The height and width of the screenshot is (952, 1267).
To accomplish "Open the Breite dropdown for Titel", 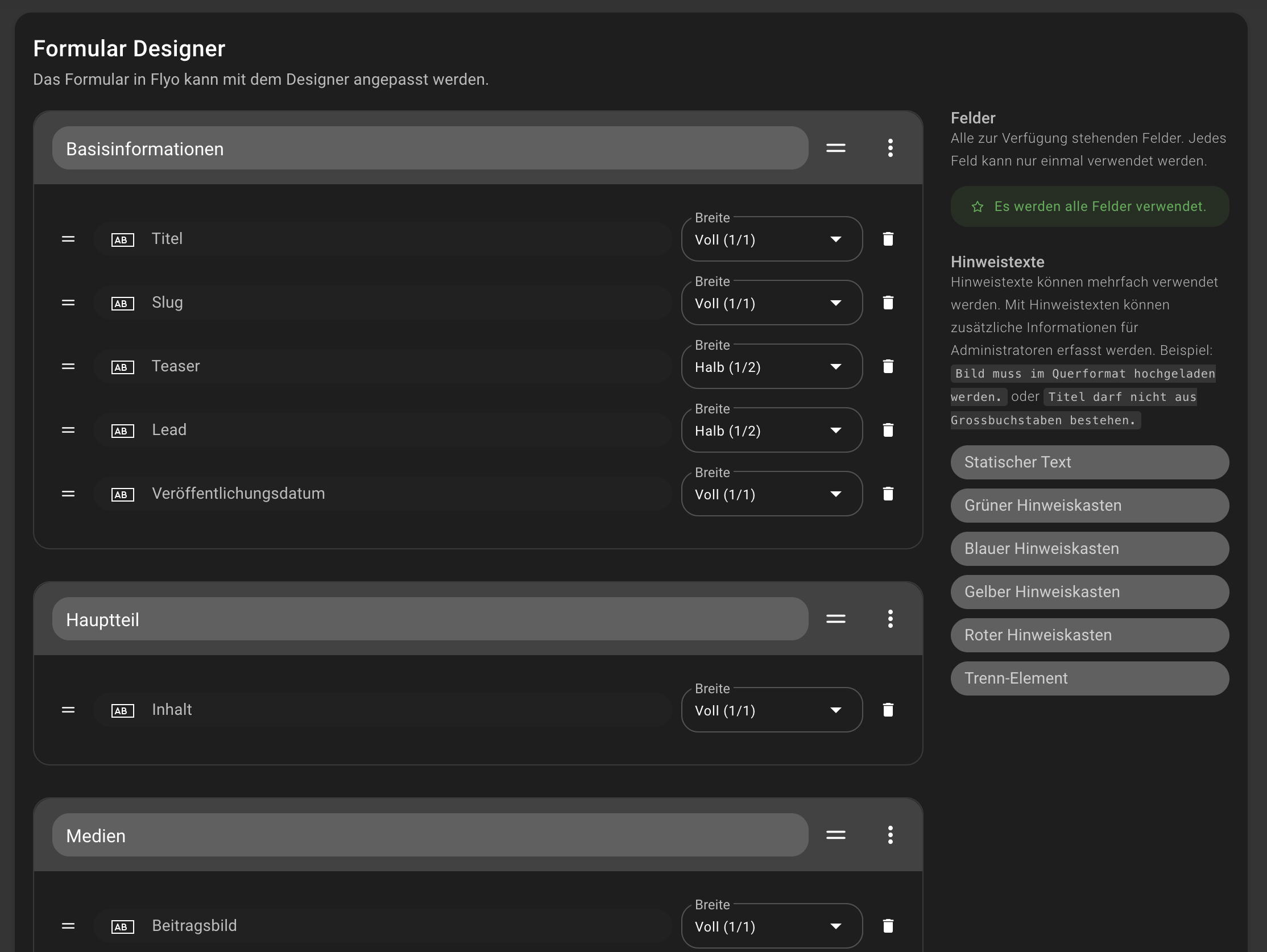I will (771, 239).
